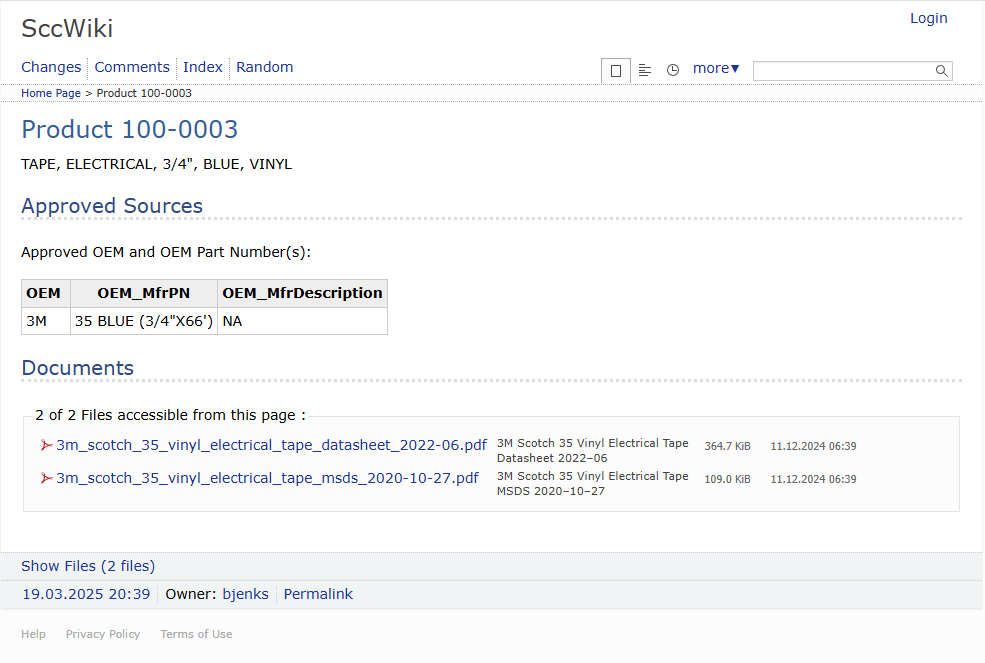Open the Terms of Use link

[x=196, y=634]
